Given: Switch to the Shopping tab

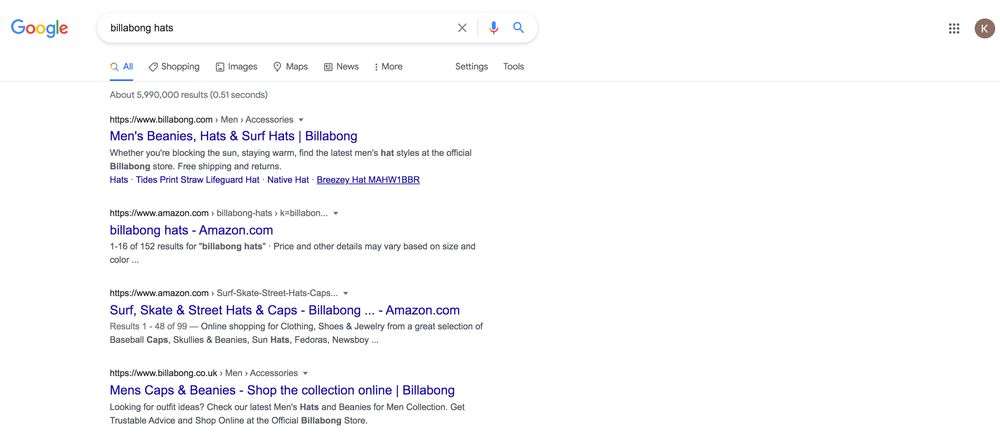Looking at the screenshot, I should (174, 66).
